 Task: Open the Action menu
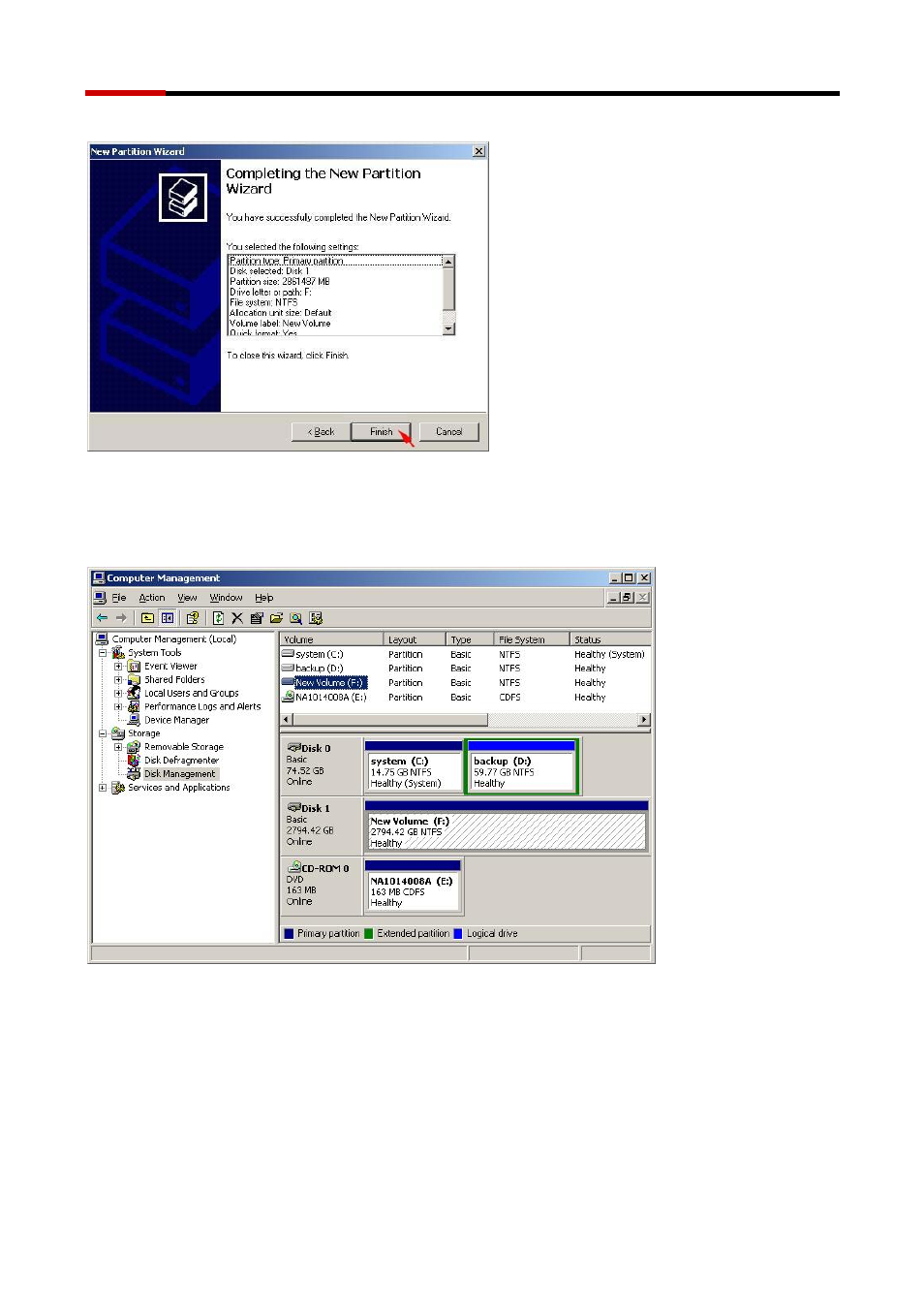[x=152, y=598]
